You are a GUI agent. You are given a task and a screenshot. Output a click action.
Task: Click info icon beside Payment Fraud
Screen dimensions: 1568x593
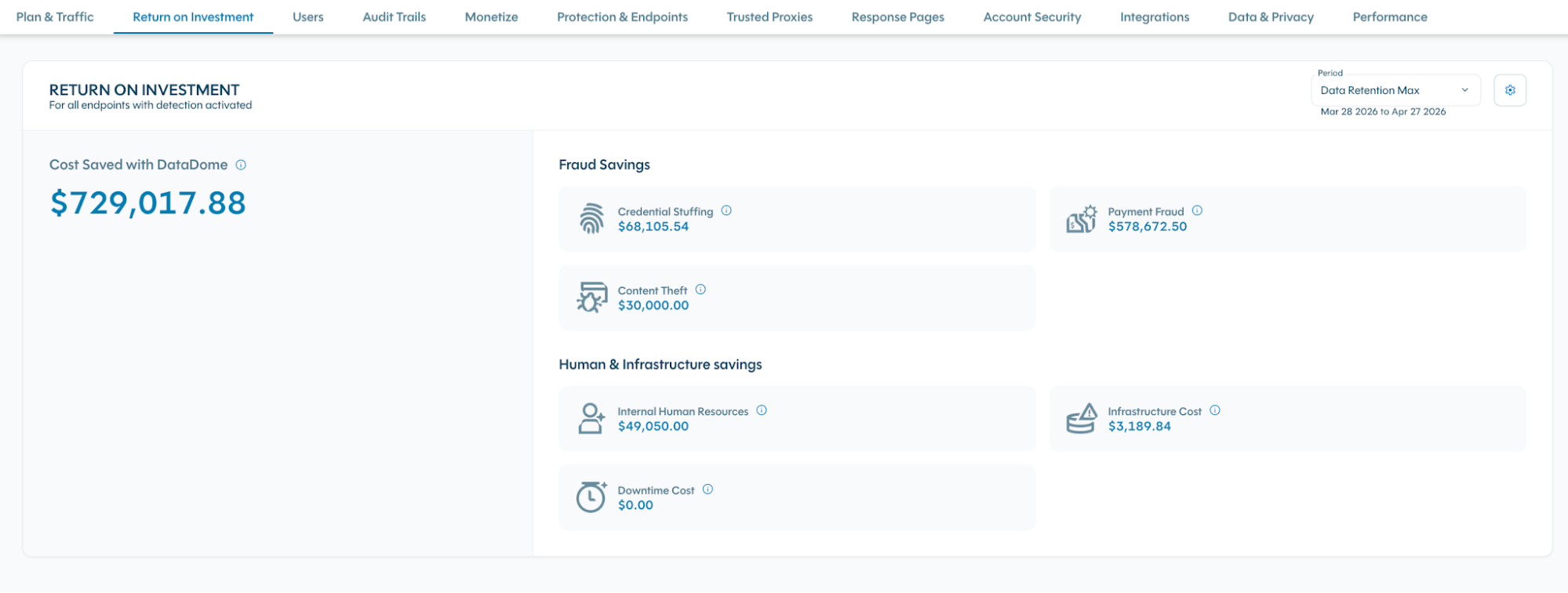pyautogui.click(x=1197, y=210)
